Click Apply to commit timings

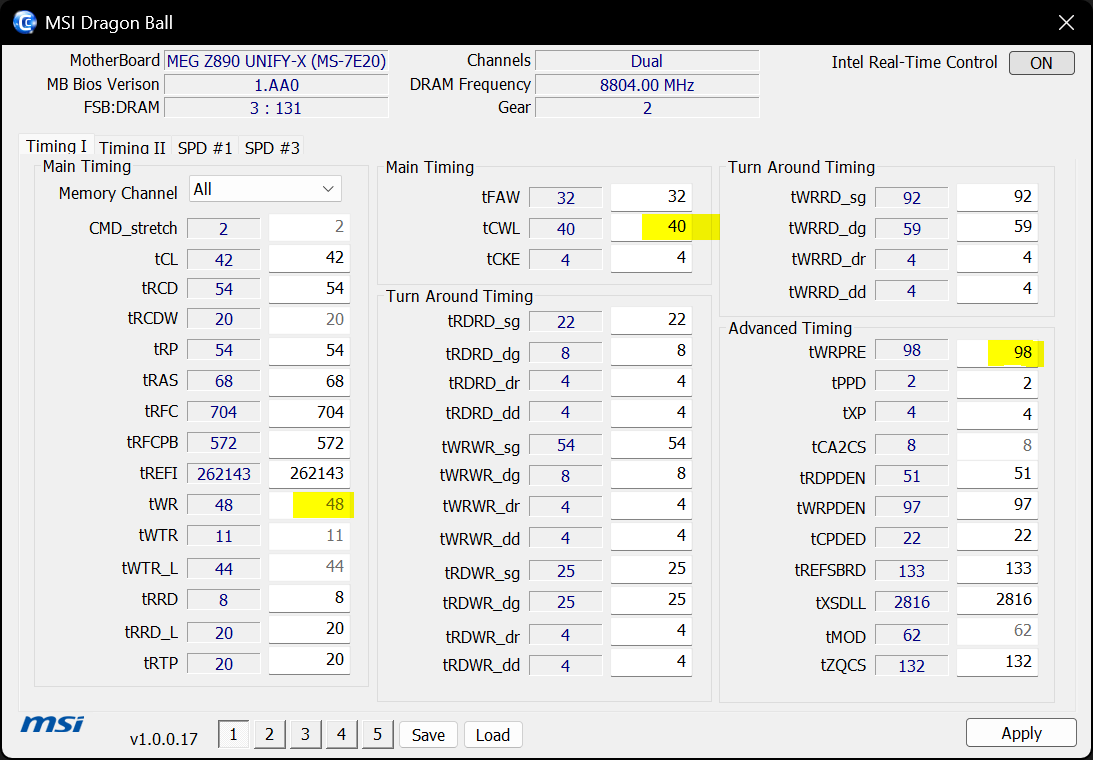(x=1021, y=733)
